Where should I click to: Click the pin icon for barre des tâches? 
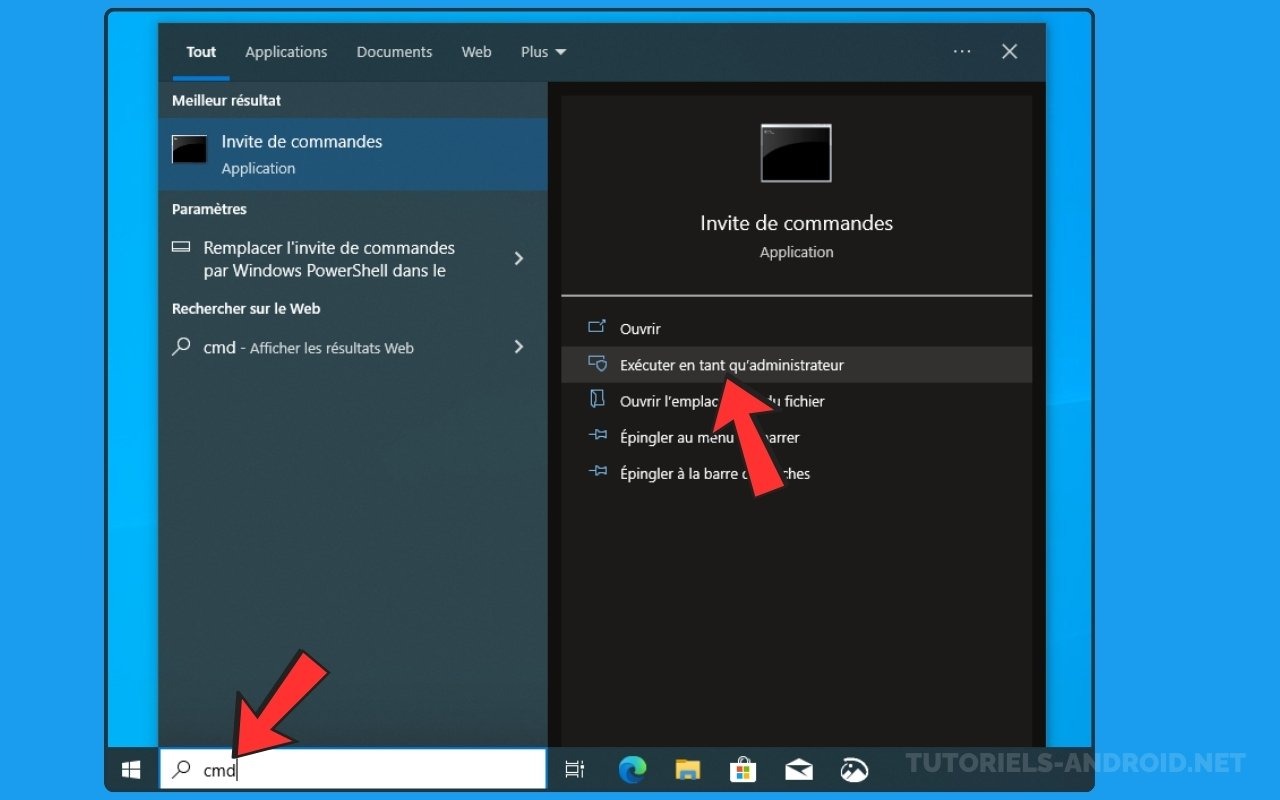[x=597, y=471]
